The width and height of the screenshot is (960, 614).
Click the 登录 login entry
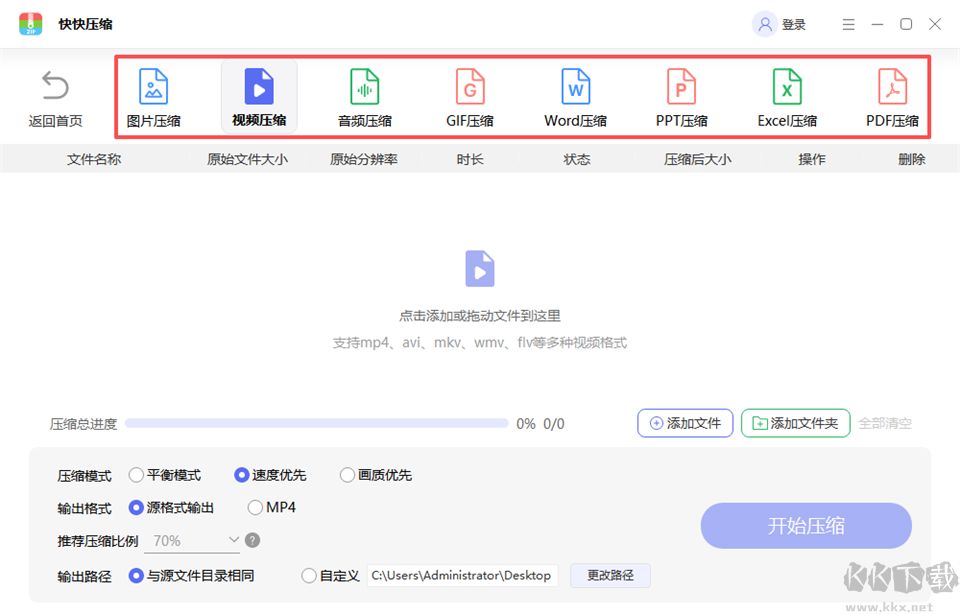[779, 23]
